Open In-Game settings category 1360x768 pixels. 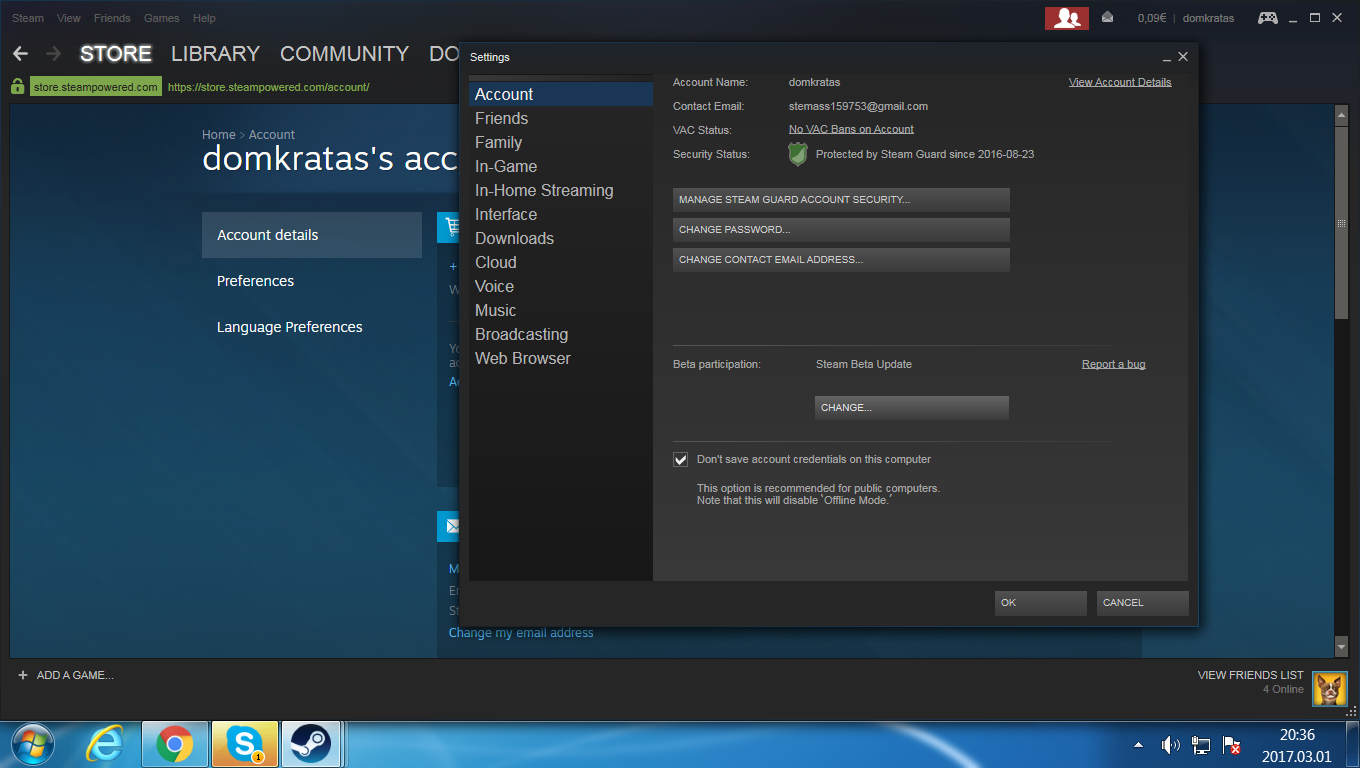pyautogui.click(x=561, y=166)
